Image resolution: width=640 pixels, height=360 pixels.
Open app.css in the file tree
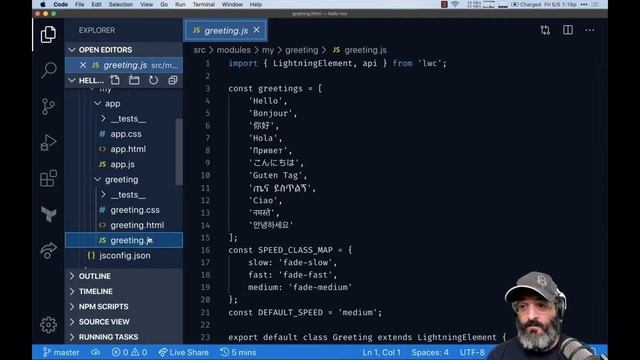click(x=126, y=134)
